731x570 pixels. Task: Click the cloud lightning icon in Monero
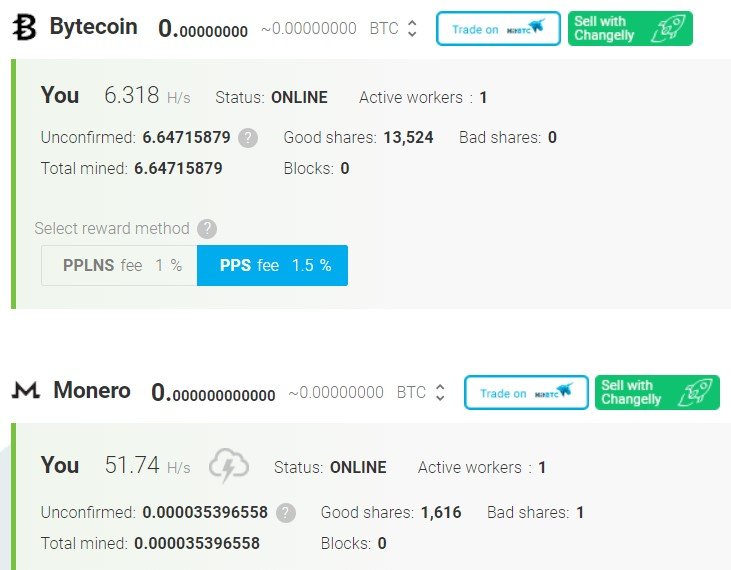pos(228,466)
